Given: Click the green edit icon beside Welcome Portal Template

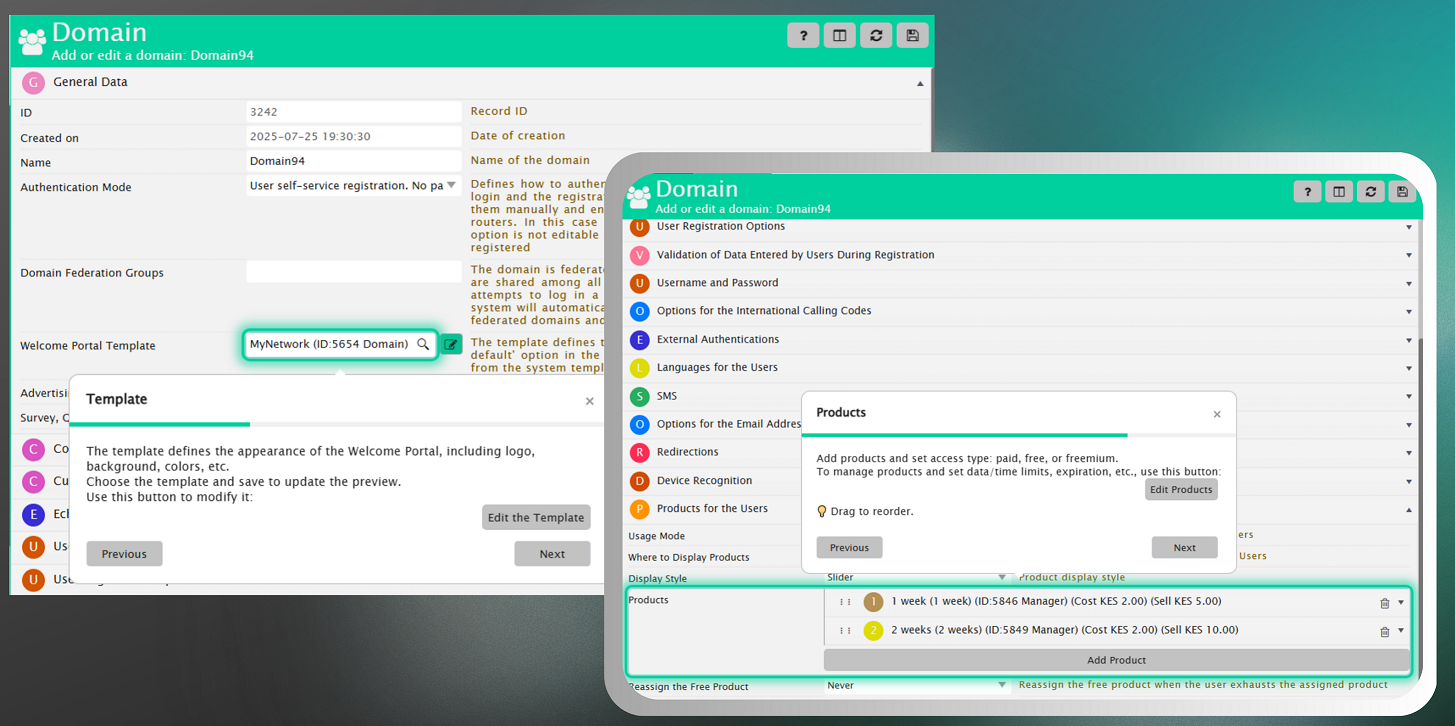Looking at the screenshot, I should (451, 344).
